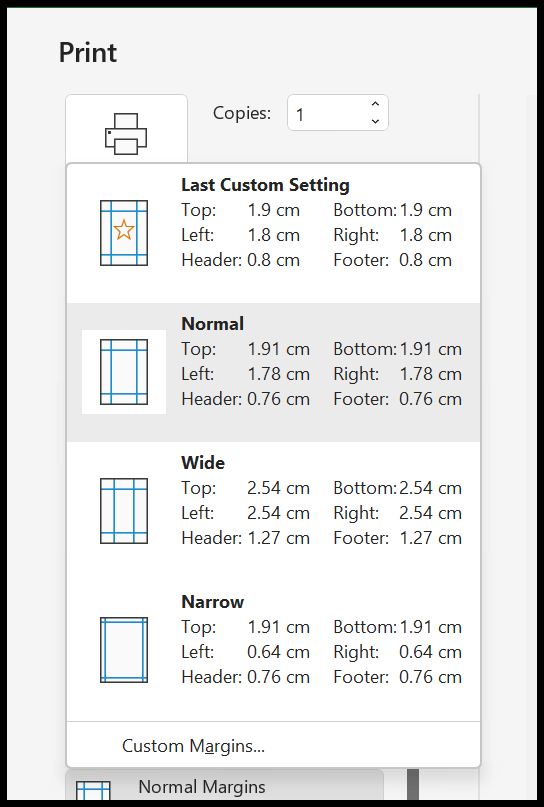Click the Narrow preset's Left 0.64 cm line
This screenshot has width=544, height=807.
tap(245, 652)
